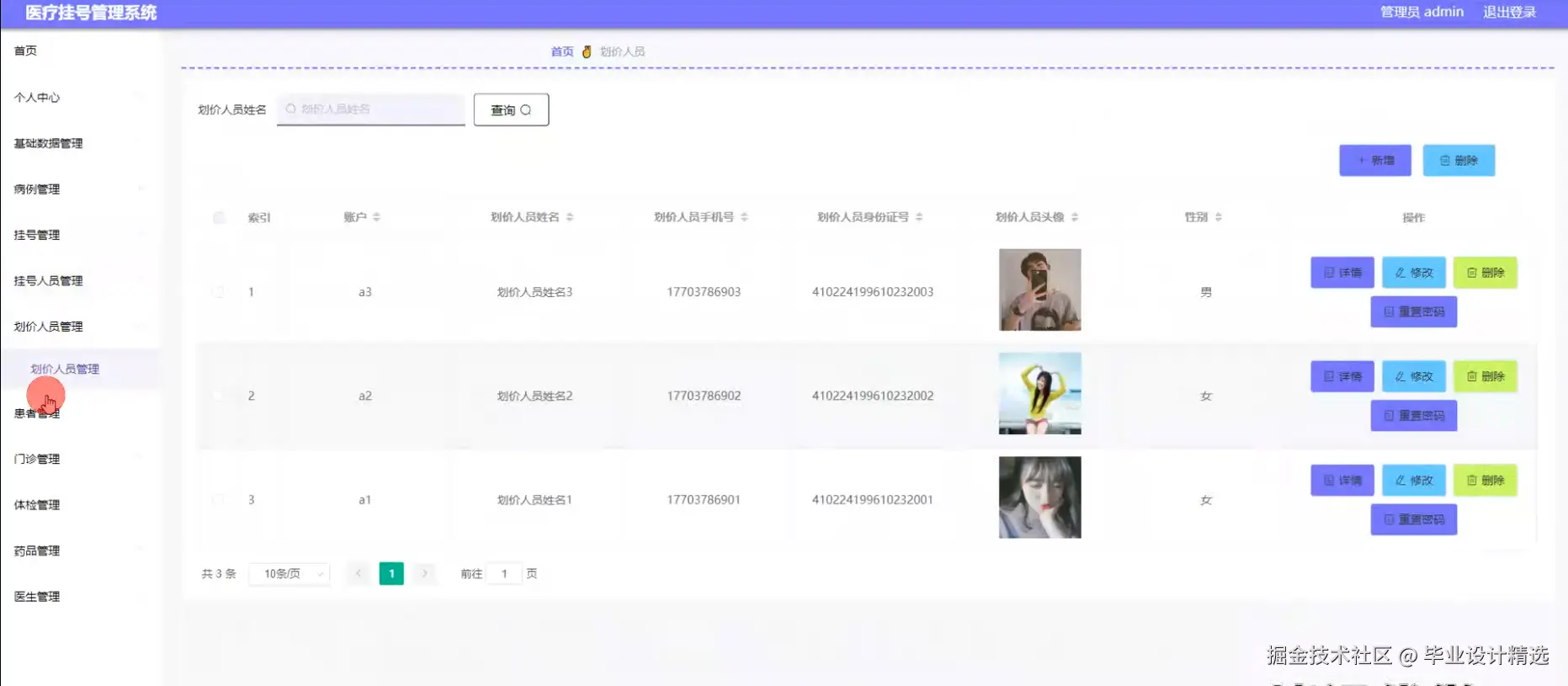Open 首页 in the sidebar

pyautogui.click(x=80, y=51)
